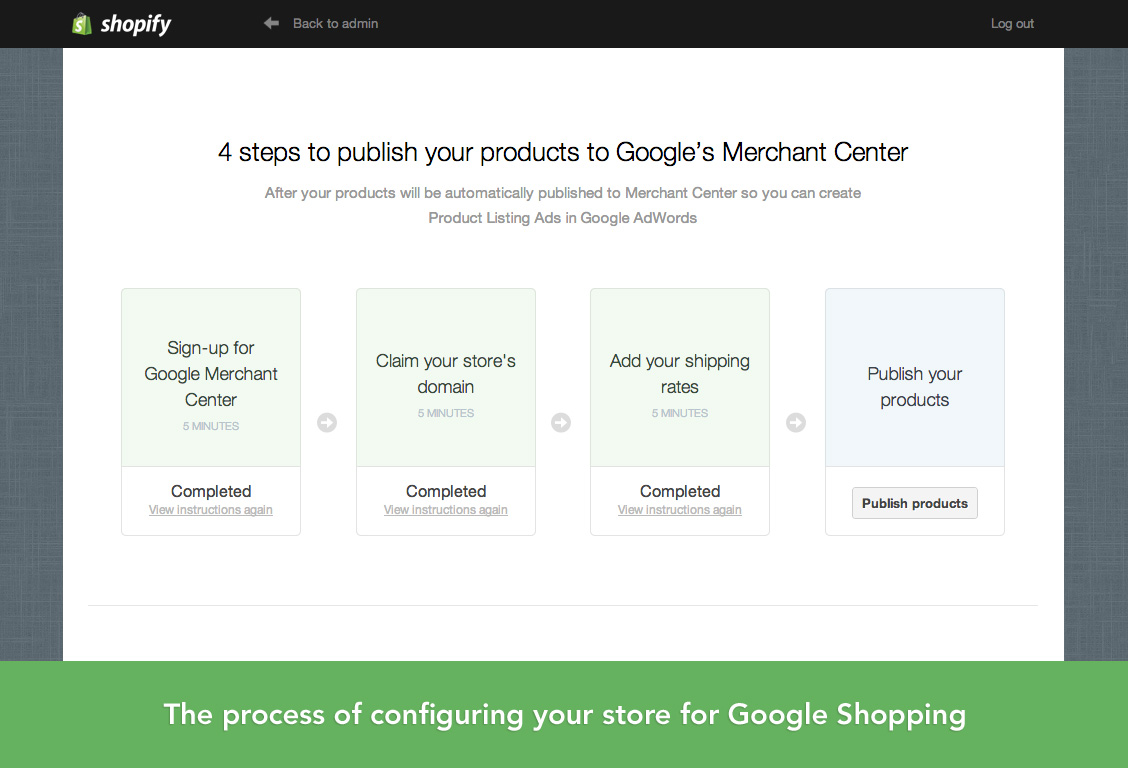
Task: Click the subtitle about Product Listing Ads
Action: 563,206
